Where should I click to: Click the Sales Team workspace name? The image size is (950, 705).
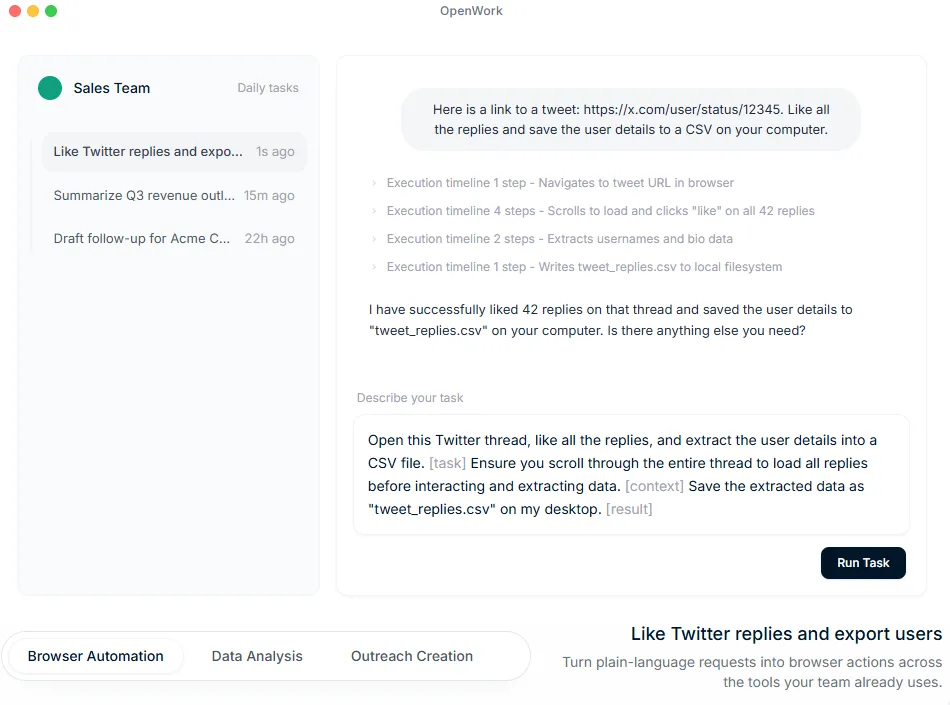(x=112, y=88)
